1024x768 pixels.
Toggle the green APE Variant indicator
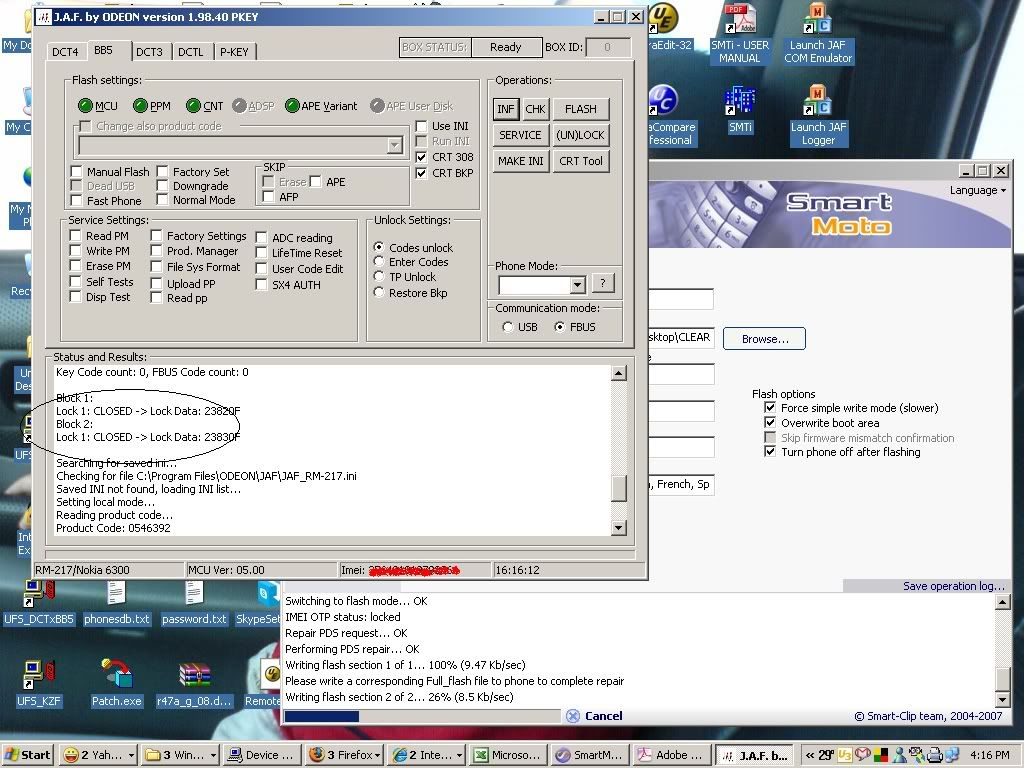[292, 106]
